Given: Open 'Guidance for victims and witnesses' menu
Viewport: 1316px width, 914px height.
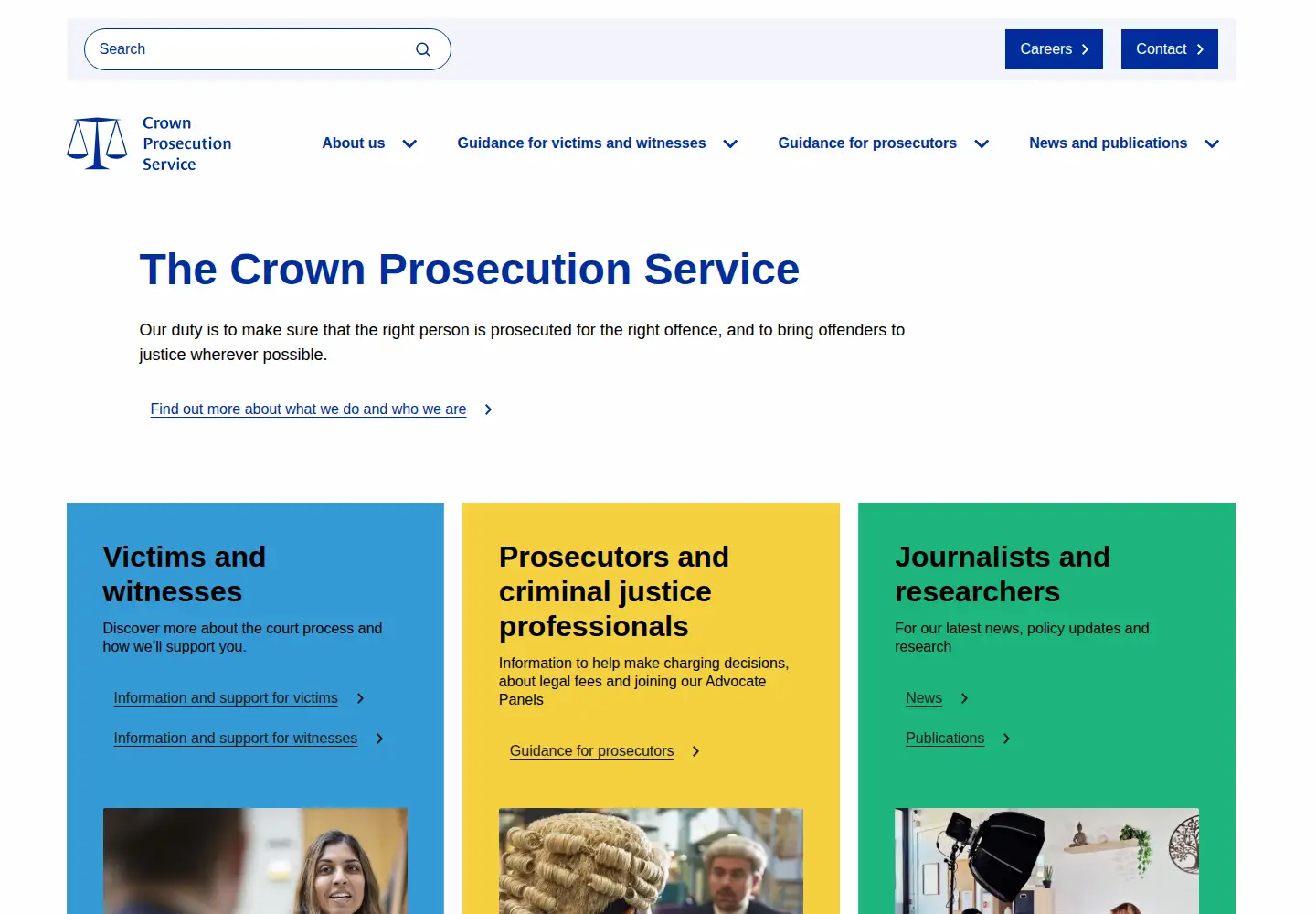Looking at the screenshot, I should (581, 143).
